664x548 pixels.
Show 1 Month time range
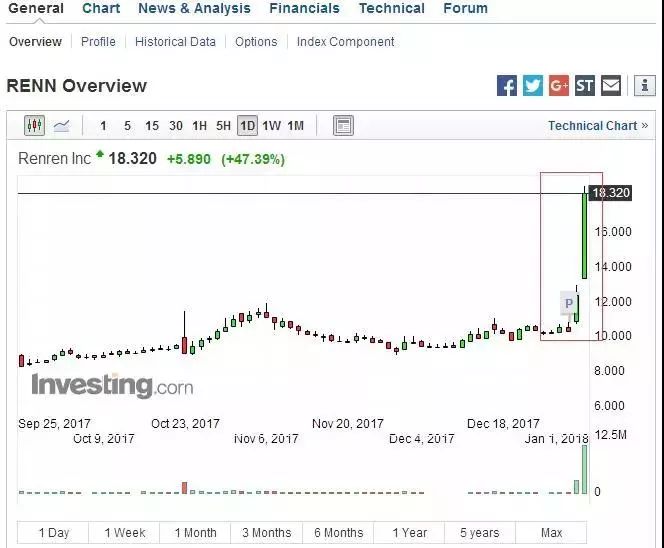click(x=196, y=533)
